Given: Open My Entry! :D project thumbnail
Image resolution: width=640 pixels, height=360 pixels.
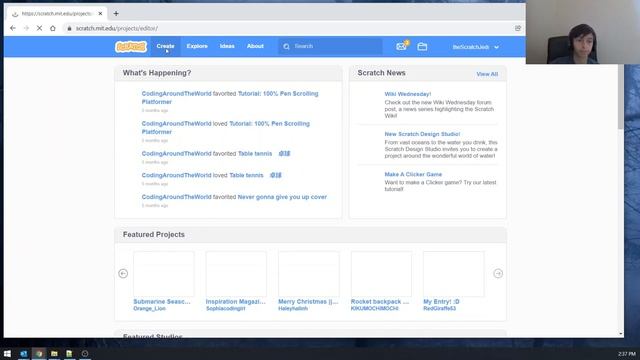Looking at the screenshot, I should point(453,274).
